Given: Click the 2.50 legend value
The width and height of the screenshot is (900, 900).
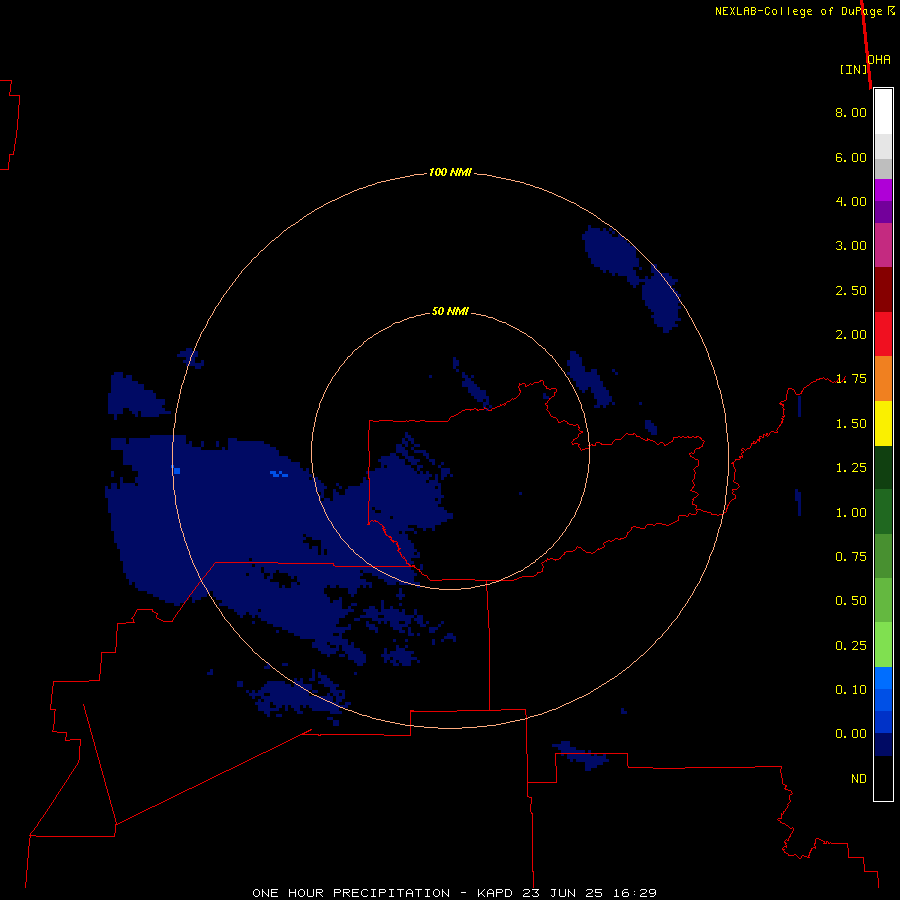Looking at the screenshot, I should (851, 290).
